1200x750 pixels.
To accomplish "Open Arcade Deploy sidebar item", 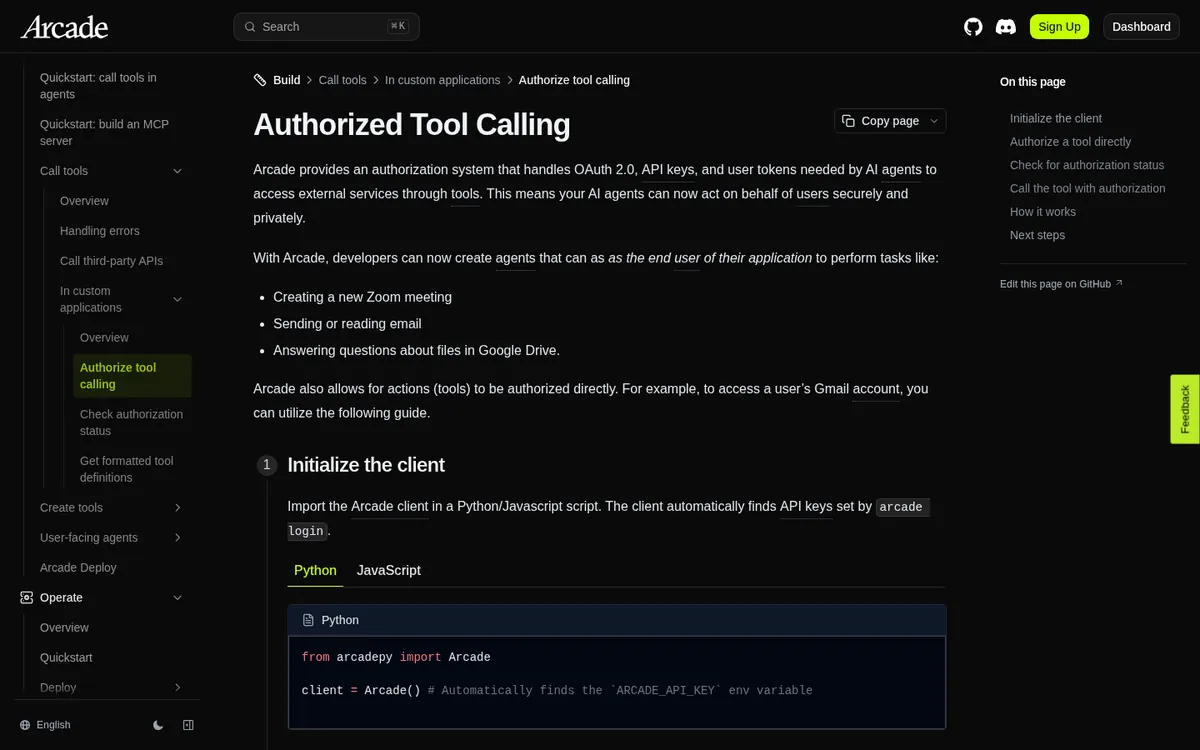I will click(x=78, y=567).
